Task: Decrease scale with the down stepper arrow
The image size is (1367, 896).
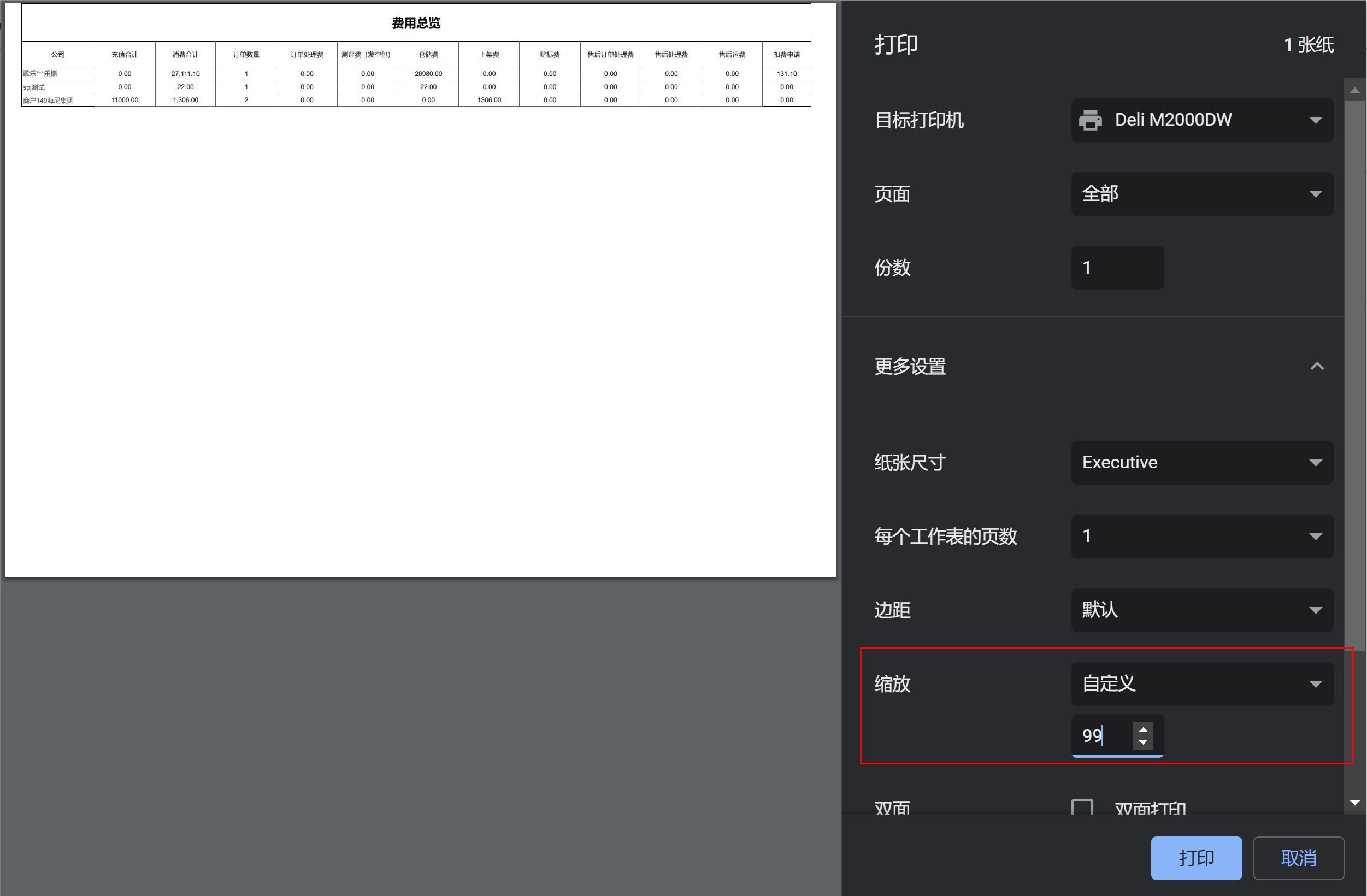Action: [1143, 742]
